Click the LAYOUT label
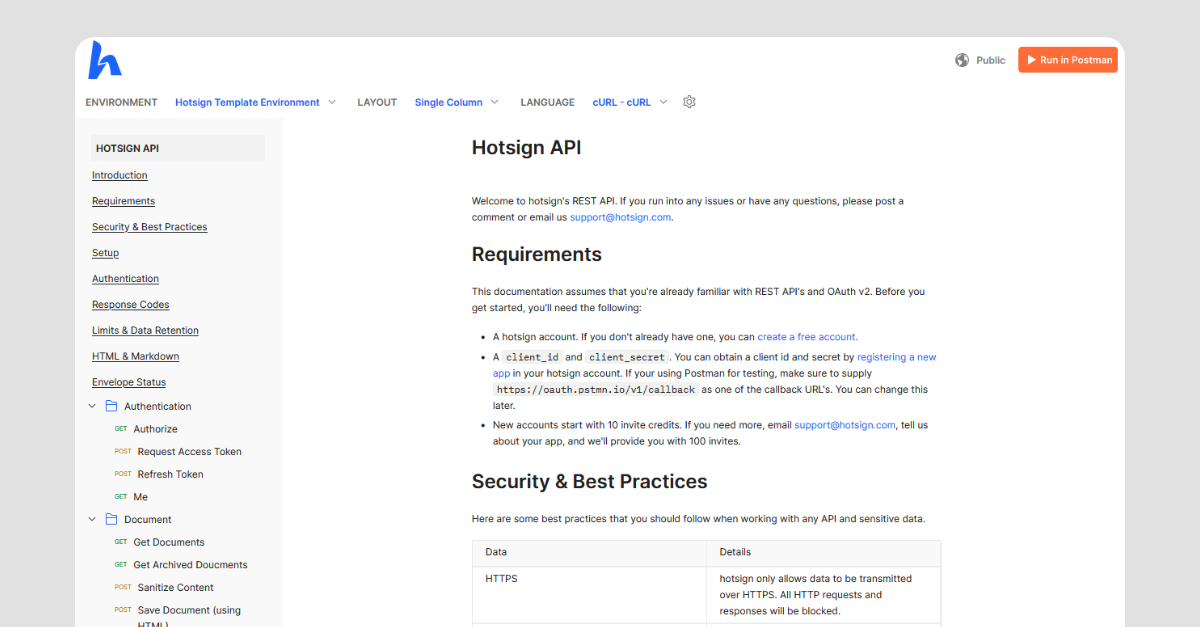Screen dimensions: 1200x627 pos(377,102)
